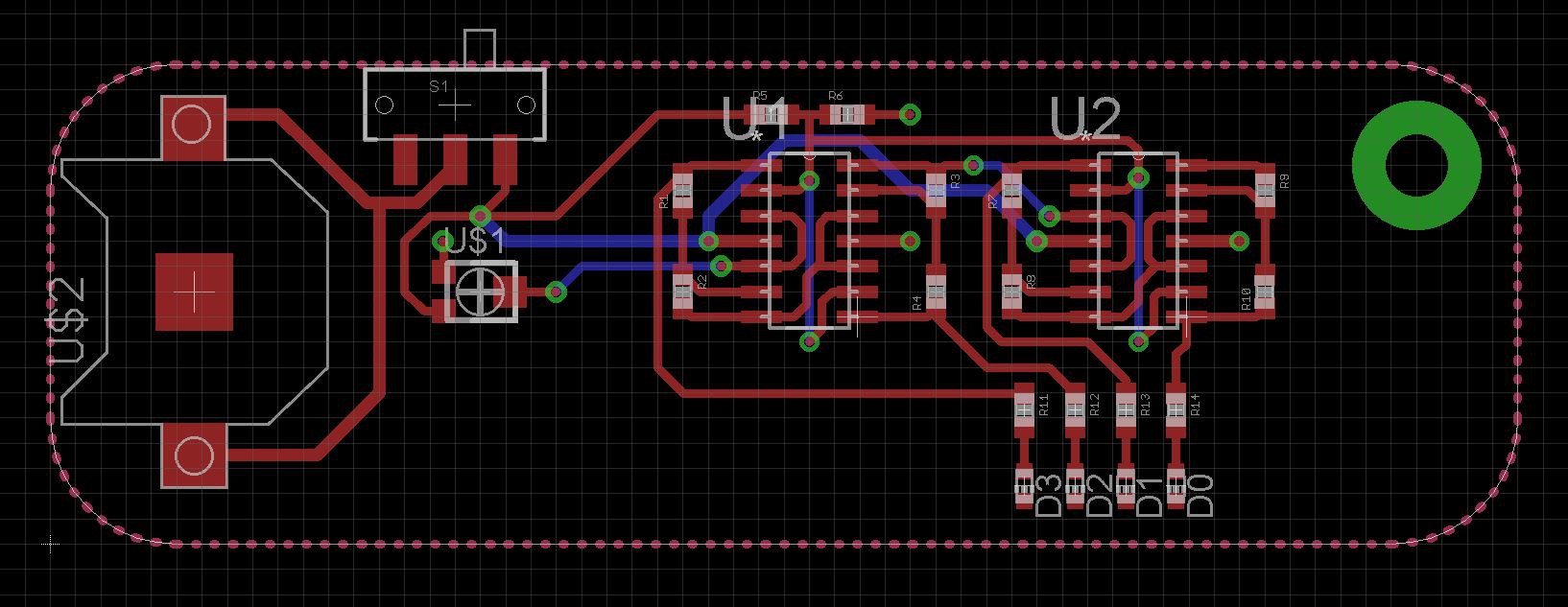Select resistor R4 beside U1
1568x607 pixels.
pos(936,292)
